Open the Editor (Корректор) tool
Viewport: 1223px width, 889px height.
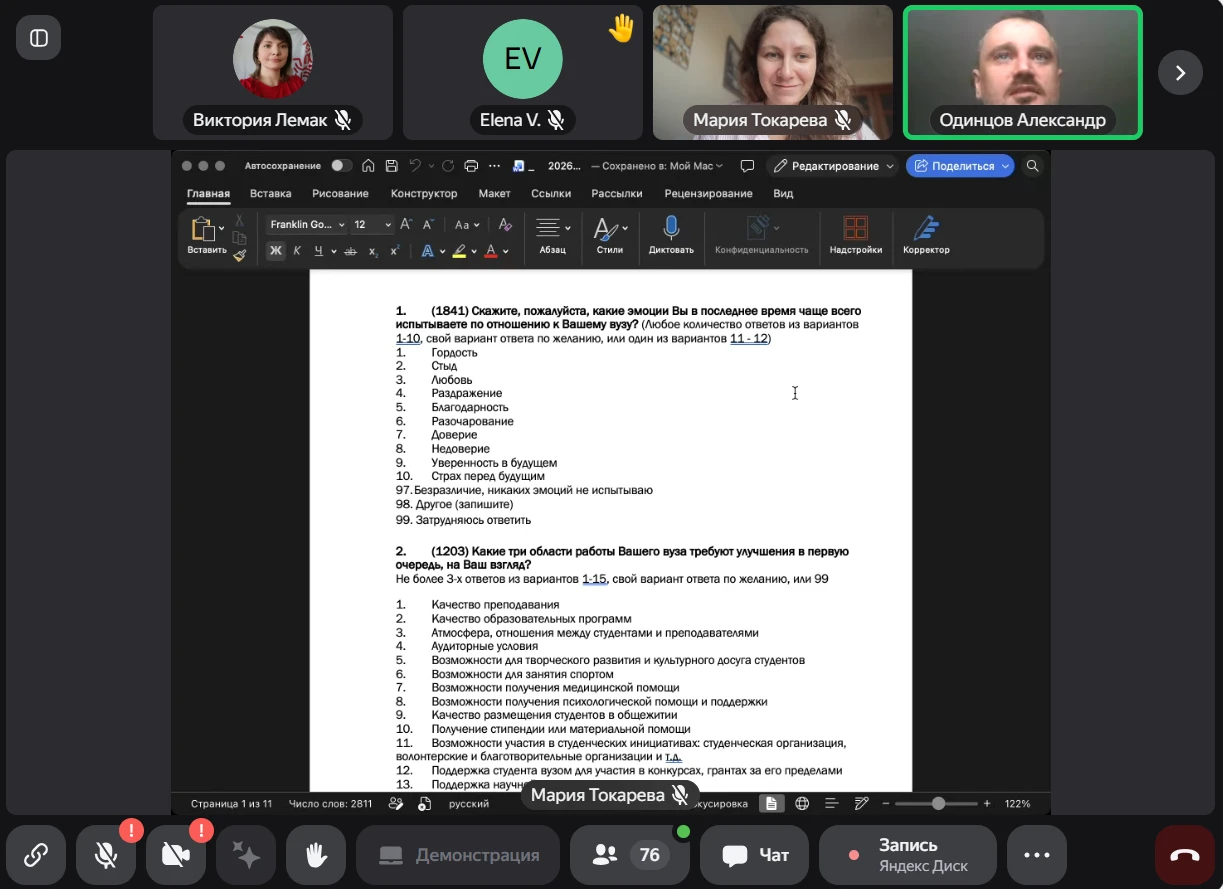pyautogui.click(x=926, y=229)
